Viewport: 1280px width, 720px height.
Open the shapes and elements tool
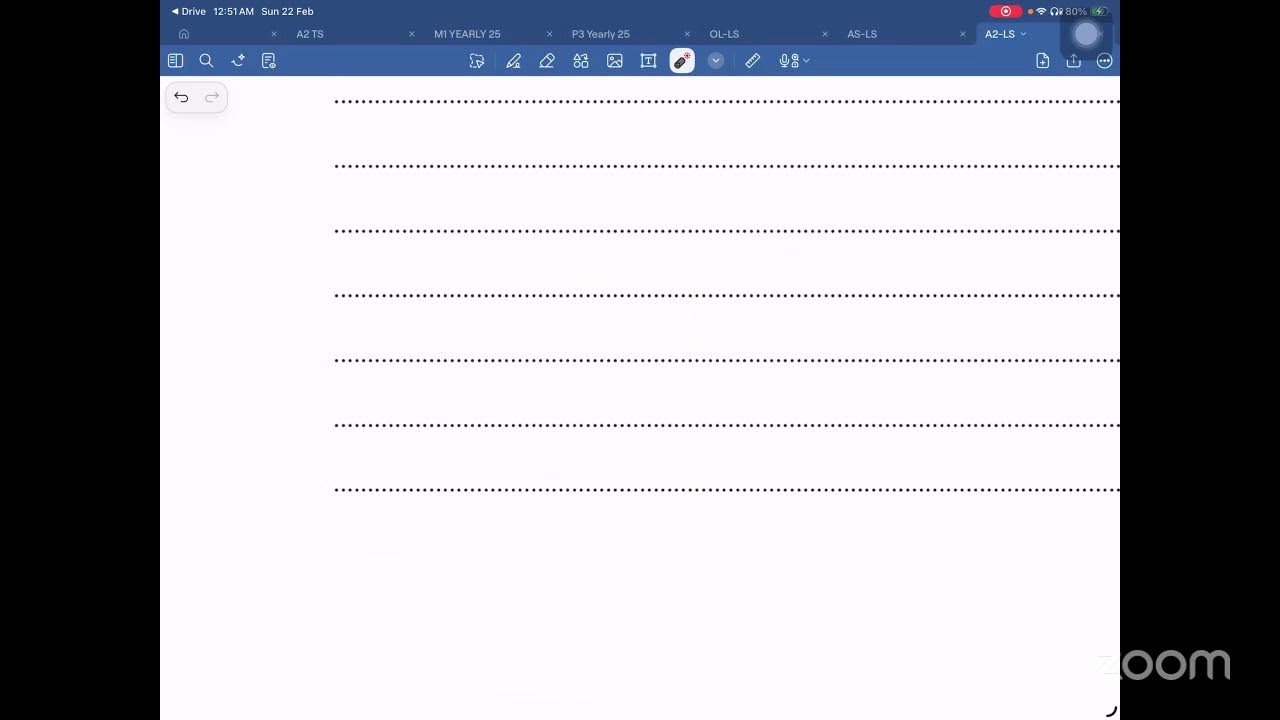point(581,61)
